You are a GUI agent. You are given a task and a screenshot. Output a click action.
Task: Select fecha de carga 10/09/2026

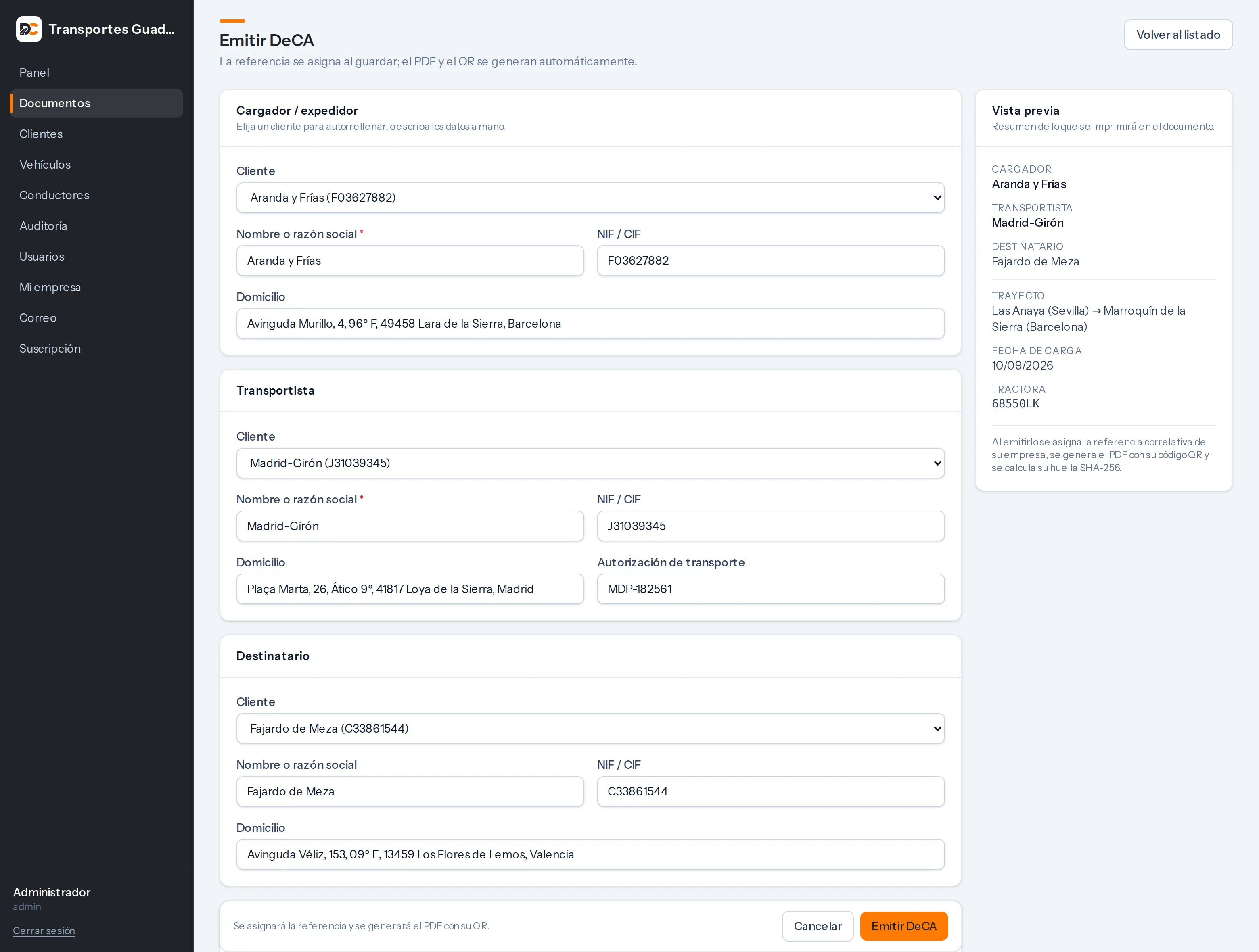[x=1022, y=365]
